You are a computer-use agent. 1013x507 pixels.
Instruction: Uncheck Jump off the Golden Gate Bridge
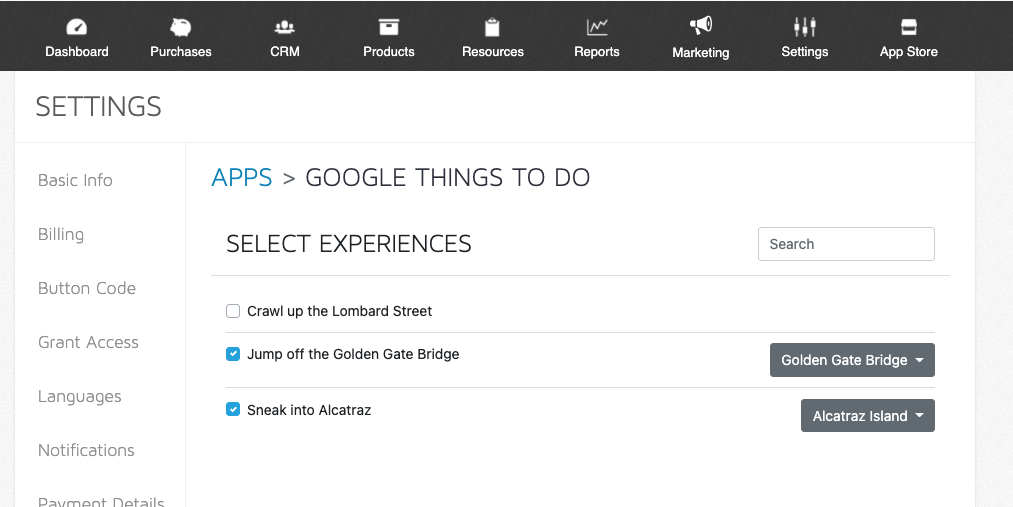coord(233,354)
